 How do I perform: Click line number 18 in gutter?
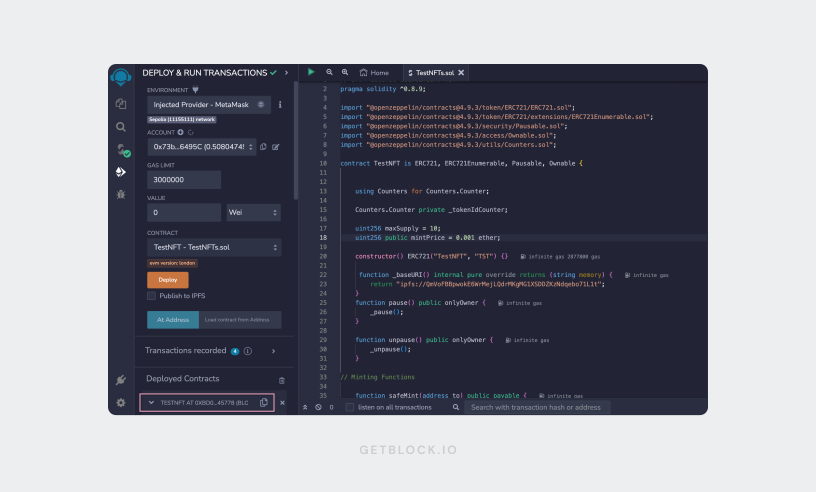pyautogui.click(x=323, y=237)
